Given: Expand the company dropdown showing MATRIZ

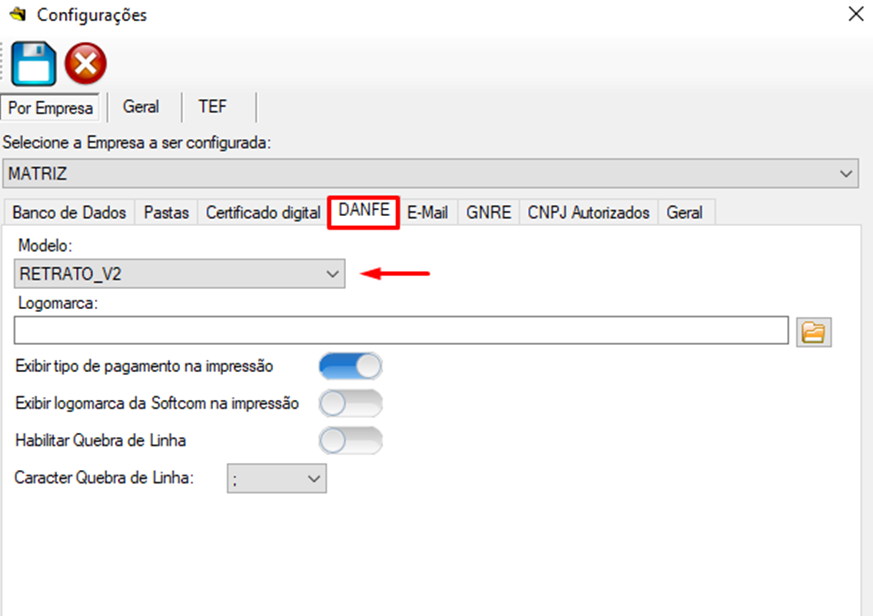Looking at the screenshot, I should (x=430, y=174).
